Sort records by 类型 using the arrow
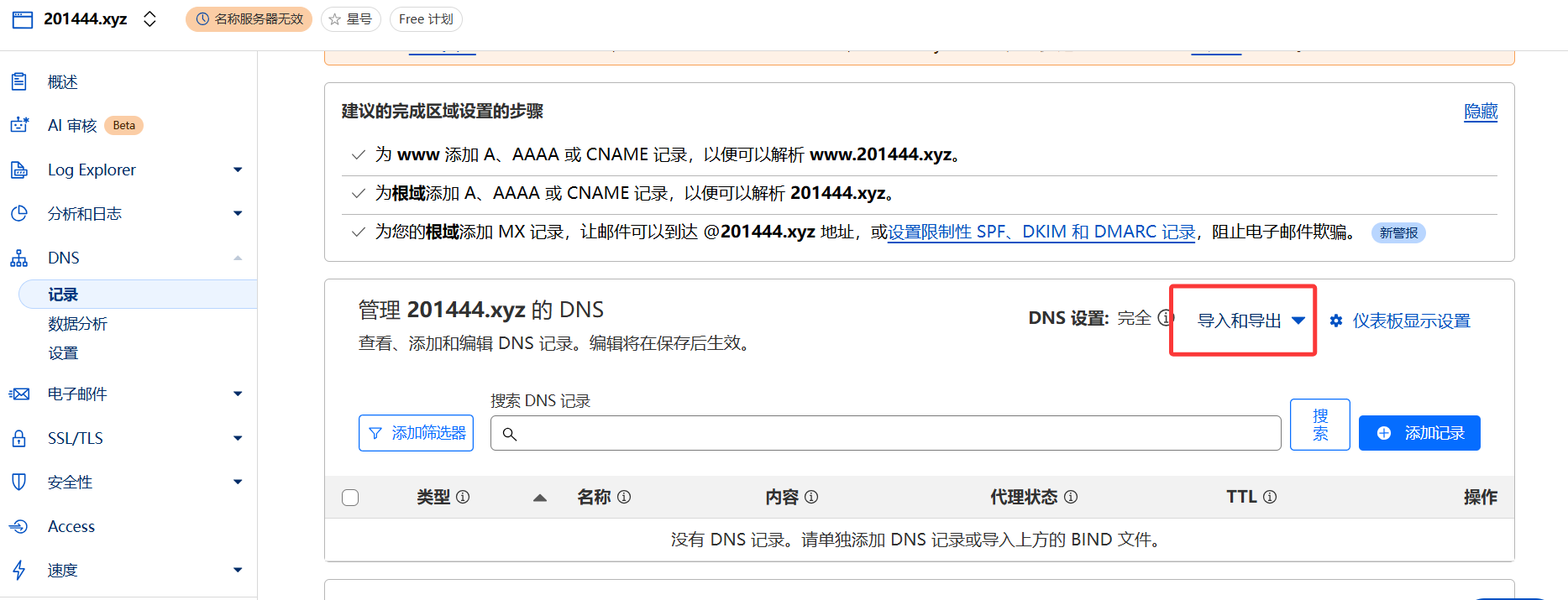The height and width of the screenshot is (600, 1568). [540, 498]
